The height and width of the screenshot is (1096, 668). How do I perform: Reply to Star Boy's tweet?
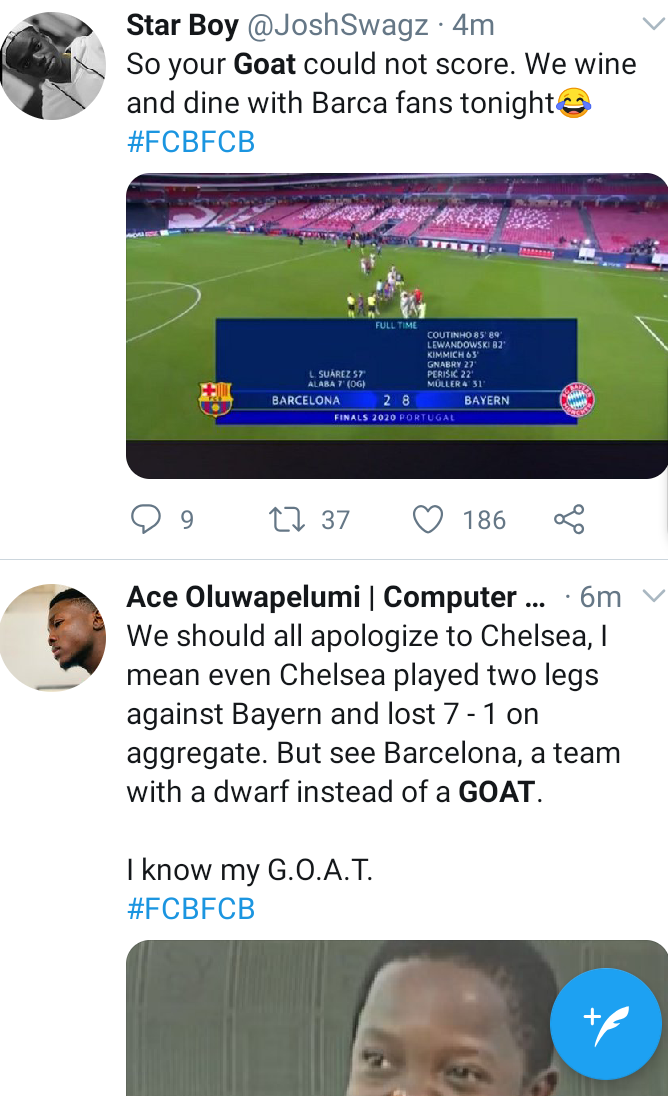tap(147, 519)
